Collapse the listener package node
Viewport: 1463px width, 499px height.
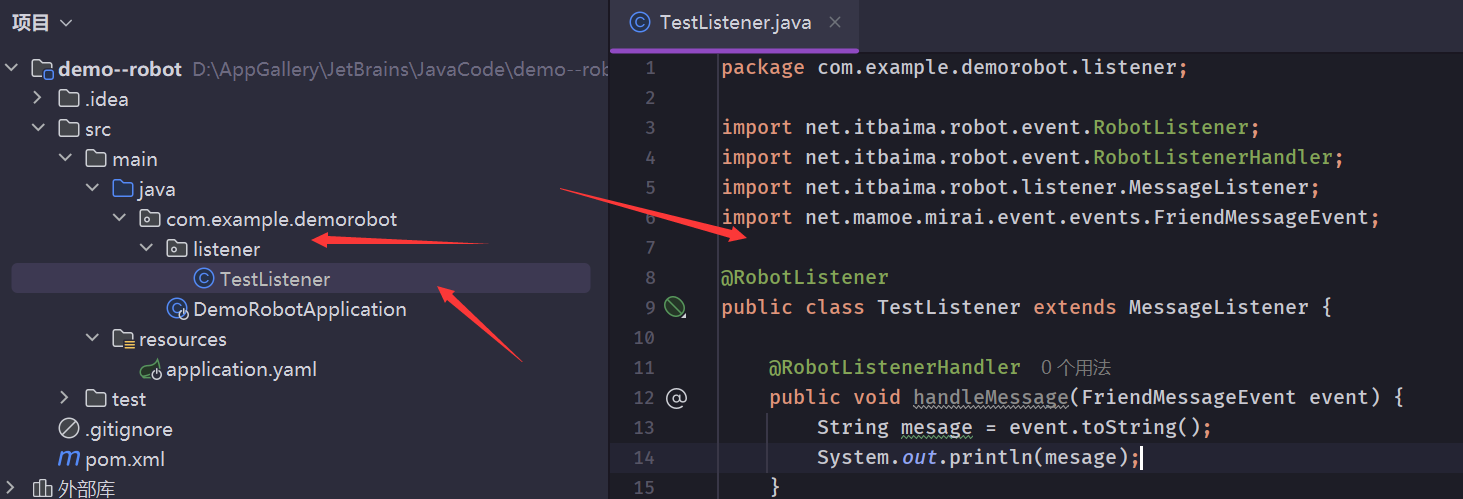(x=147, y=249)
